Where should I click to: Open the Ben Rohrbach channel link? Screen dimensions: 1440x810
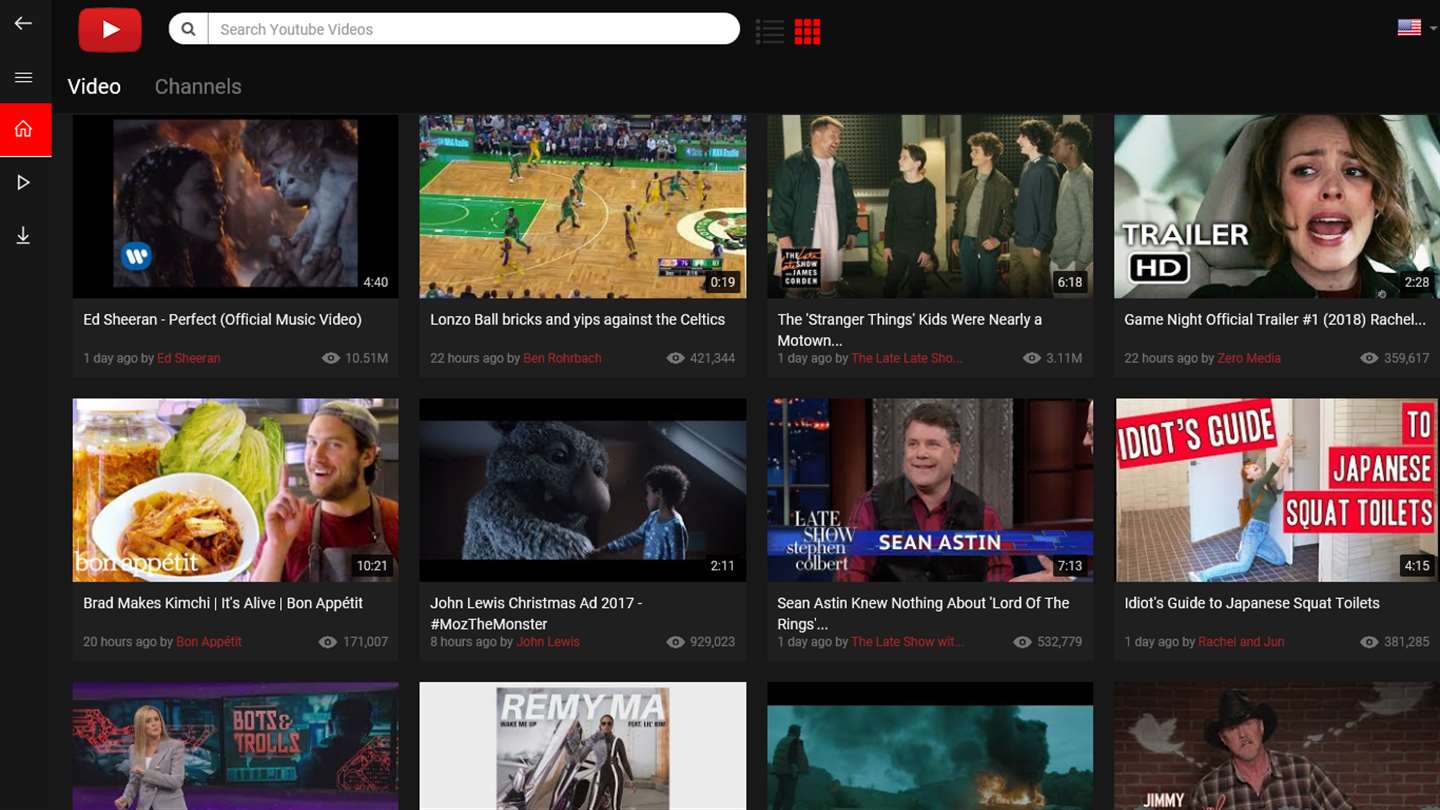tap(562, 358)
